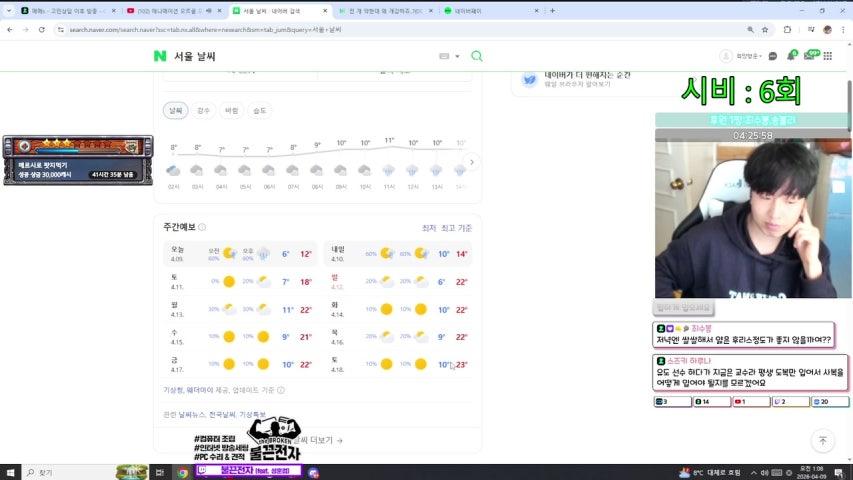Select the 오늘 4.09 forecast row
Image resolution: width=853 pixels, height=480 pixels.
tap(240, 254)
